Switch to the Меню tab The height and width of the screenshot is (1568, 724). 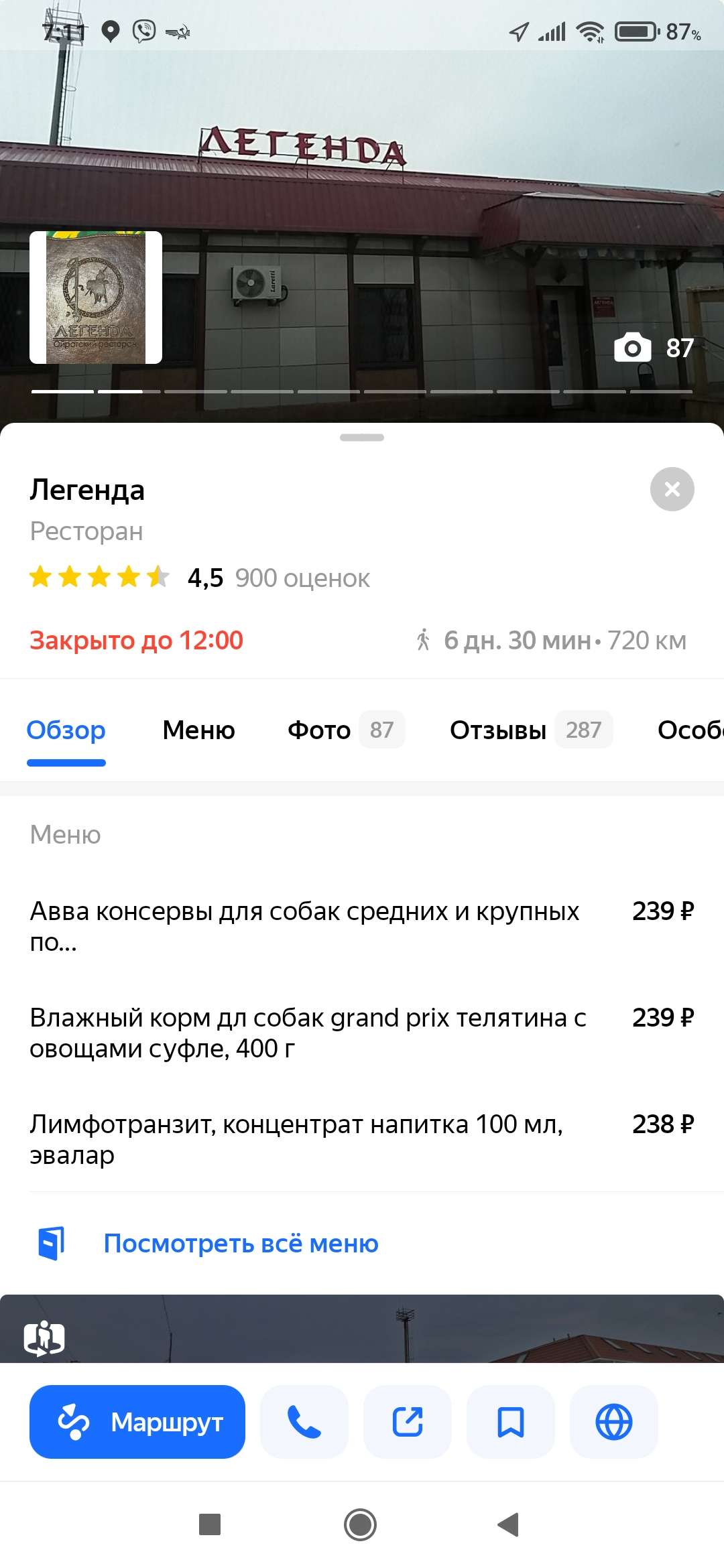tap(198, 730)
